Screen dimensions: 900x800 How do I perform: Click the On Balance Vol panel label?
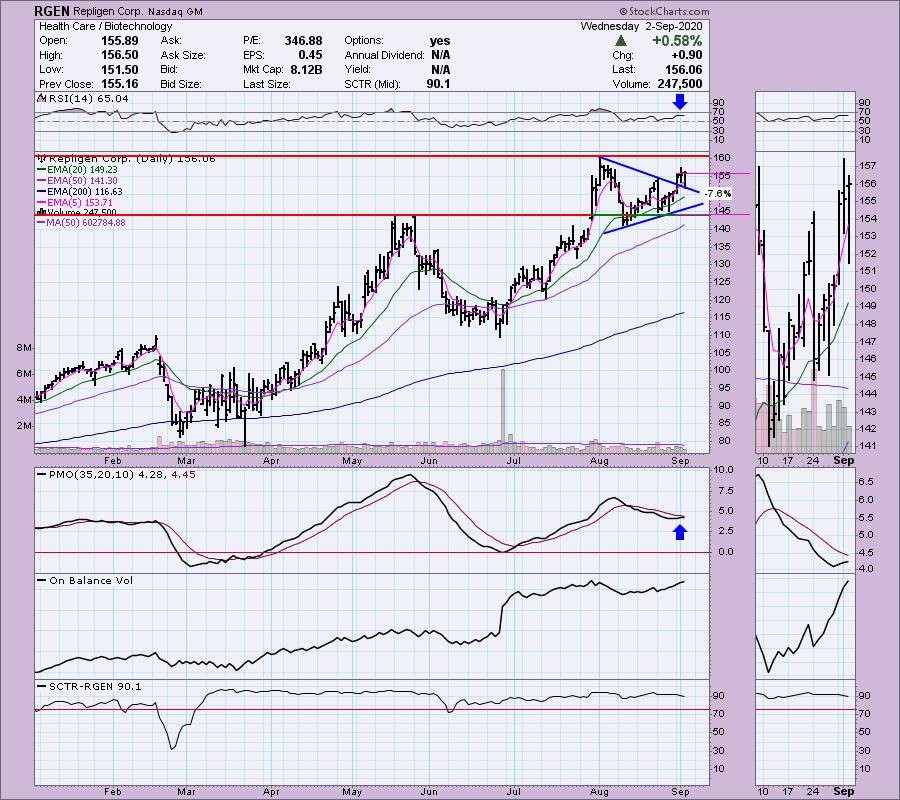click(x=91, y=581)
